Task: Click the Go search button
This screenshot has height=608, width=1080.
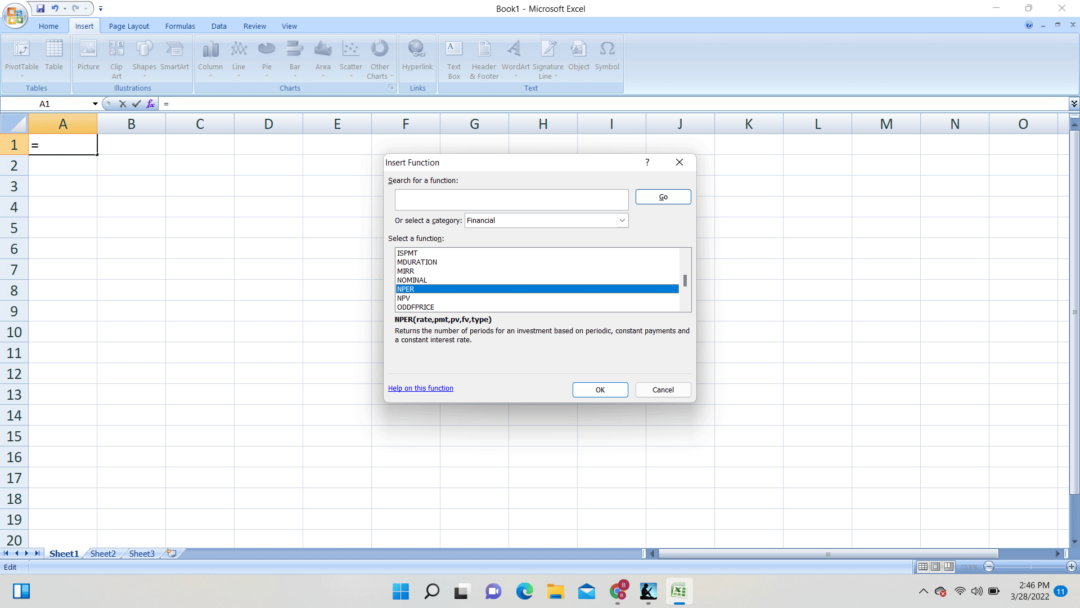Action: pos(663,197)
